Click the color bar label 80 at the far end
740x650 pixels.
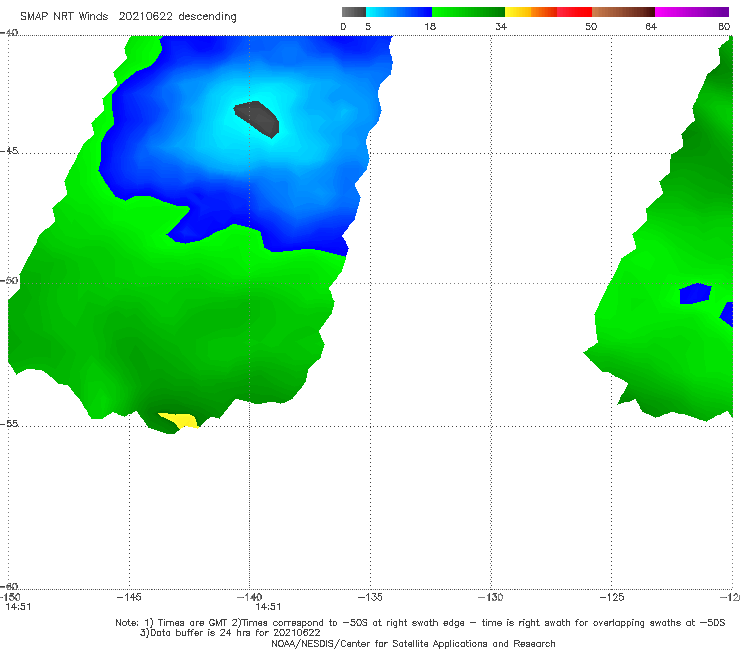click(x=724, y=27)
